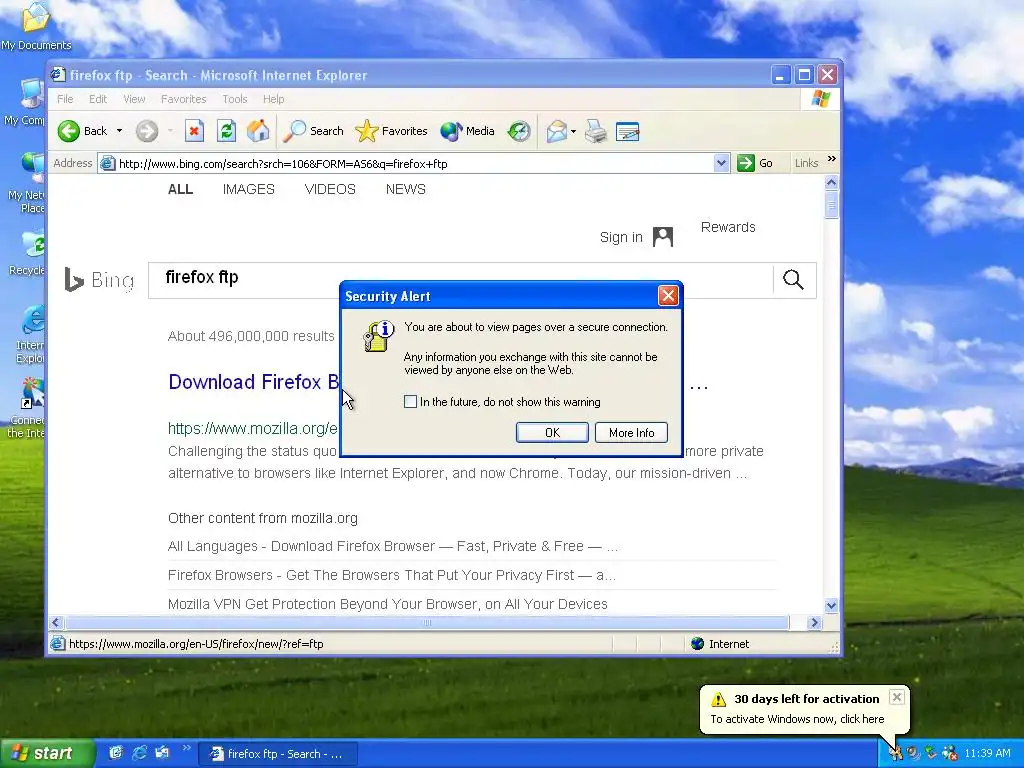Check 'In the future, do not show' box
Viewport: 1024px width, 768px height.
click(x=410, y=402)
